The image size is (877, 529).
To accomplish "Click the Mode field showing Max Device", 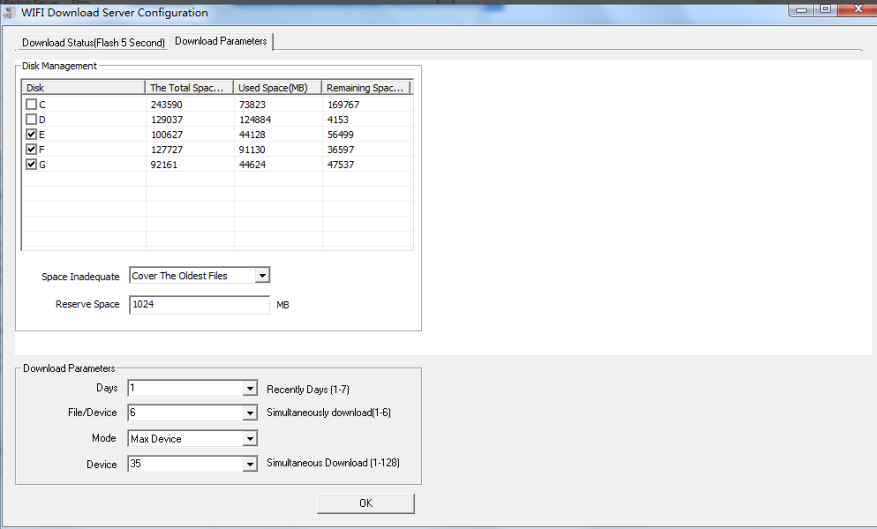I will (186, 439).
